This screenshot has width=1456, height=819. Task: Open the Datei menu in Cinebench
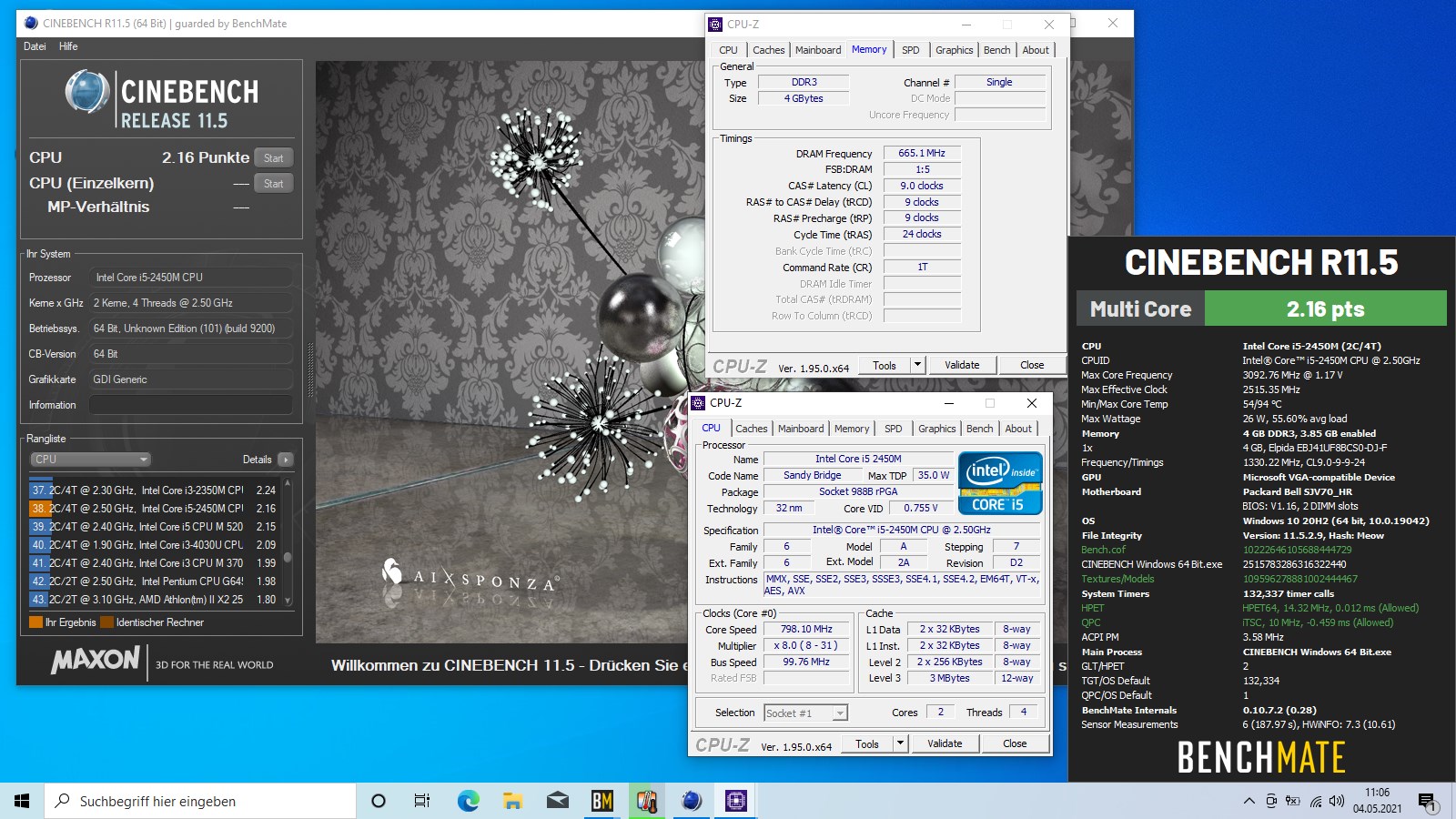[x=35, y=46]
